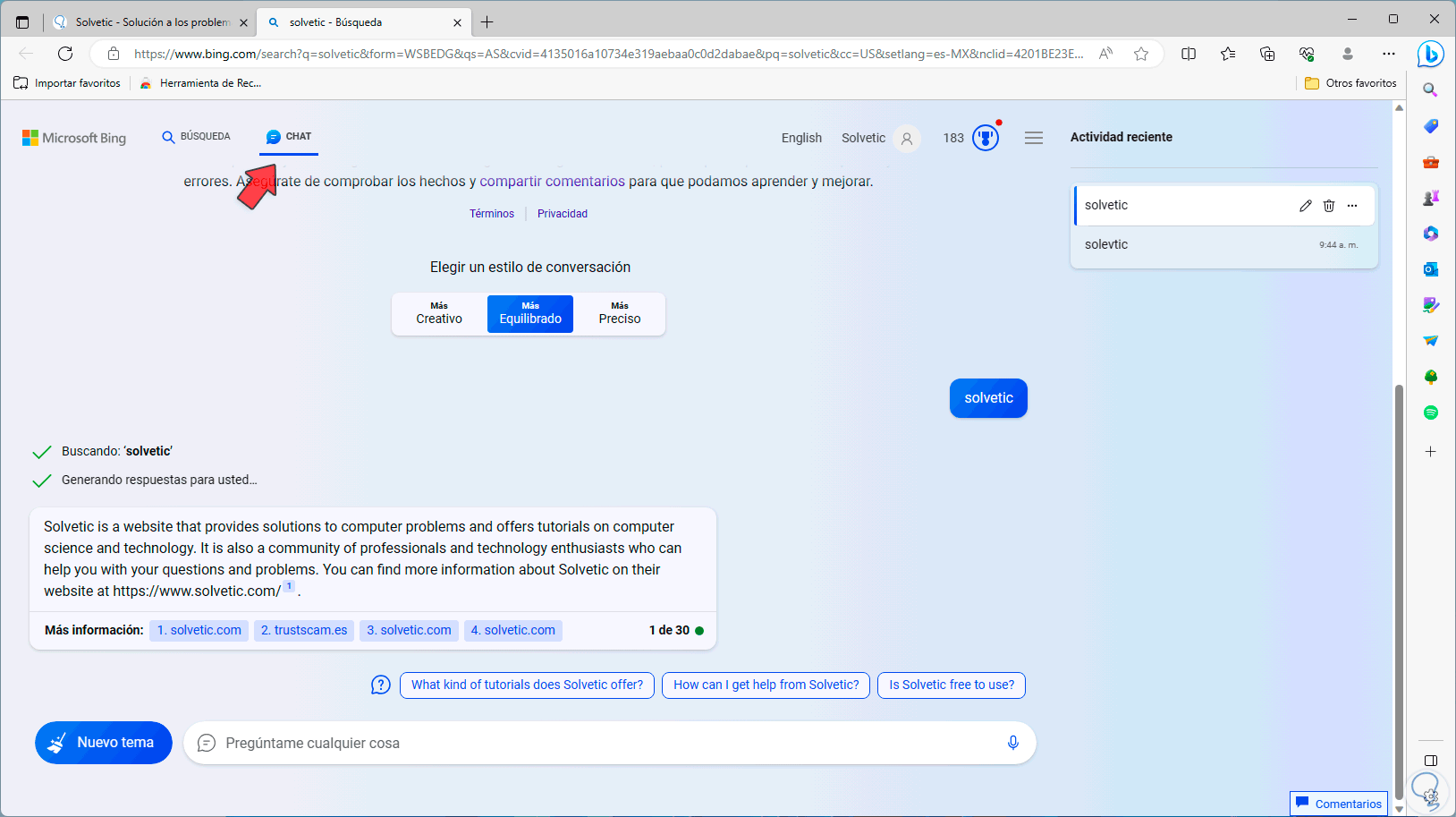Image resolution: width=1456 pixels, height=817 pixels.
Task: Ask what tutorials Solvetic offers
Action: pyautogui.click(x=527, y=685)
